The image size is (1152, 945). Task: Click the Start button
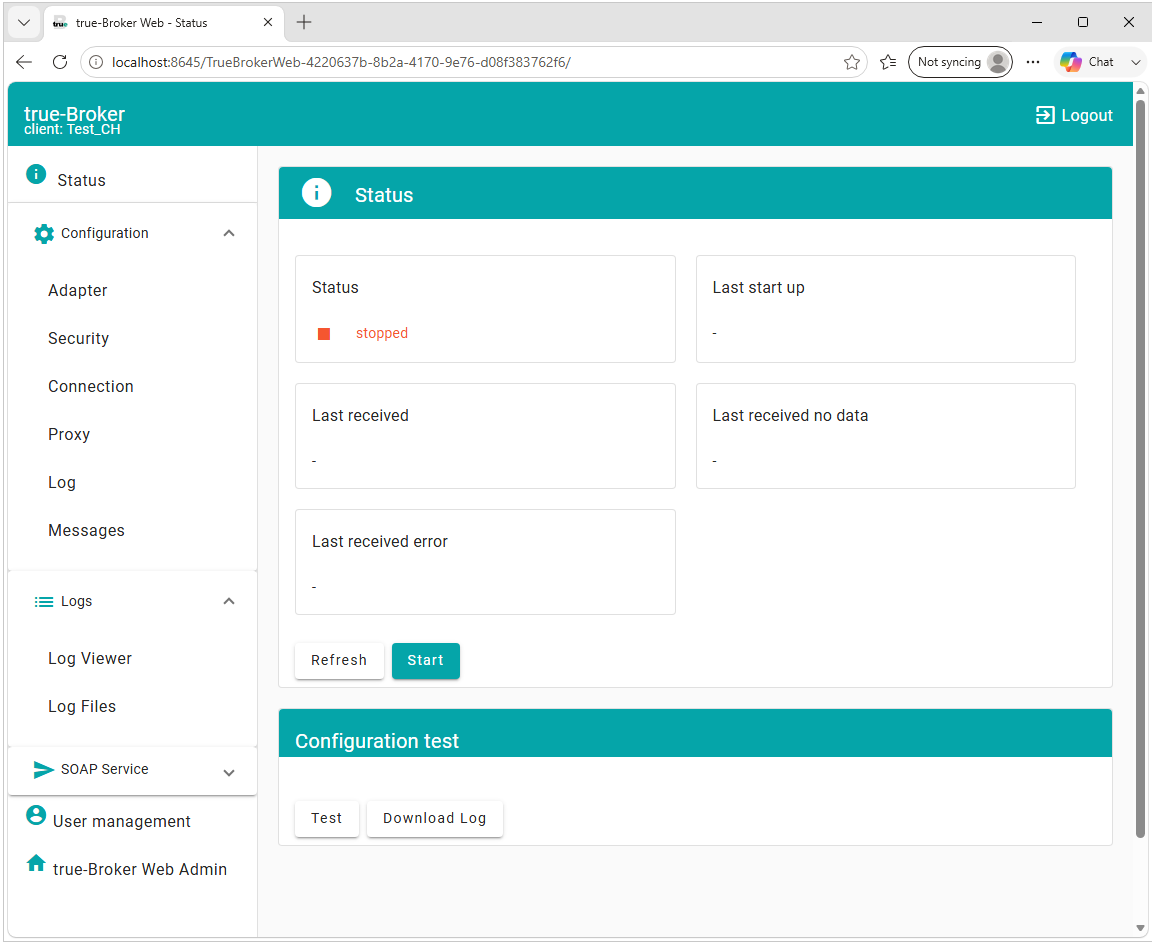click(x=426, y=661)
